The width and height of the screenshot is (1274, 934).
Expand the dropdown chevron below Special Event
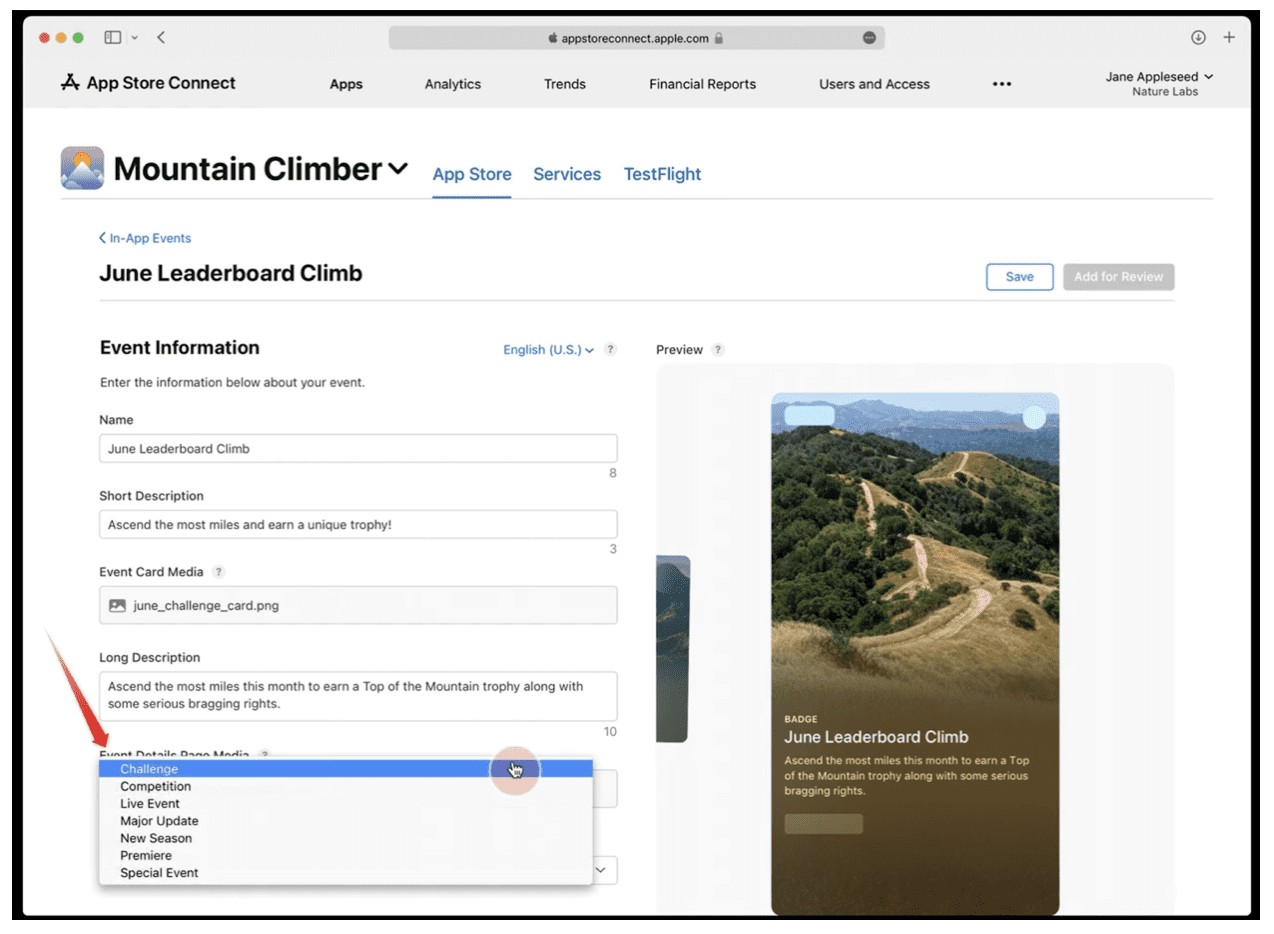coord(599,870)
